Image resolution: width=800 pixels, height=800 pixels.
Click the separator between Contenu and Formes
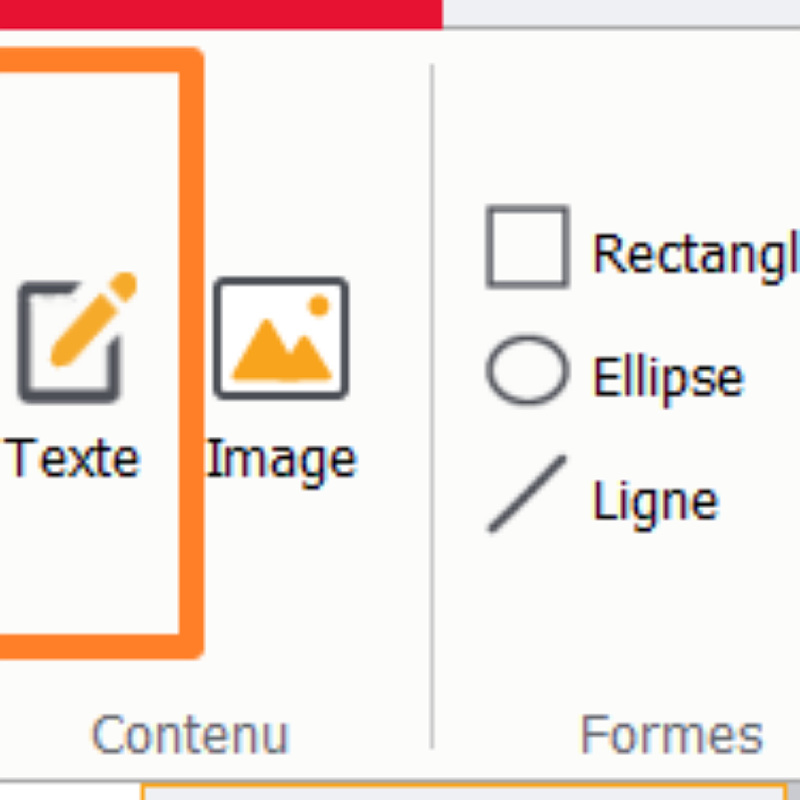[x=432, y=400]
